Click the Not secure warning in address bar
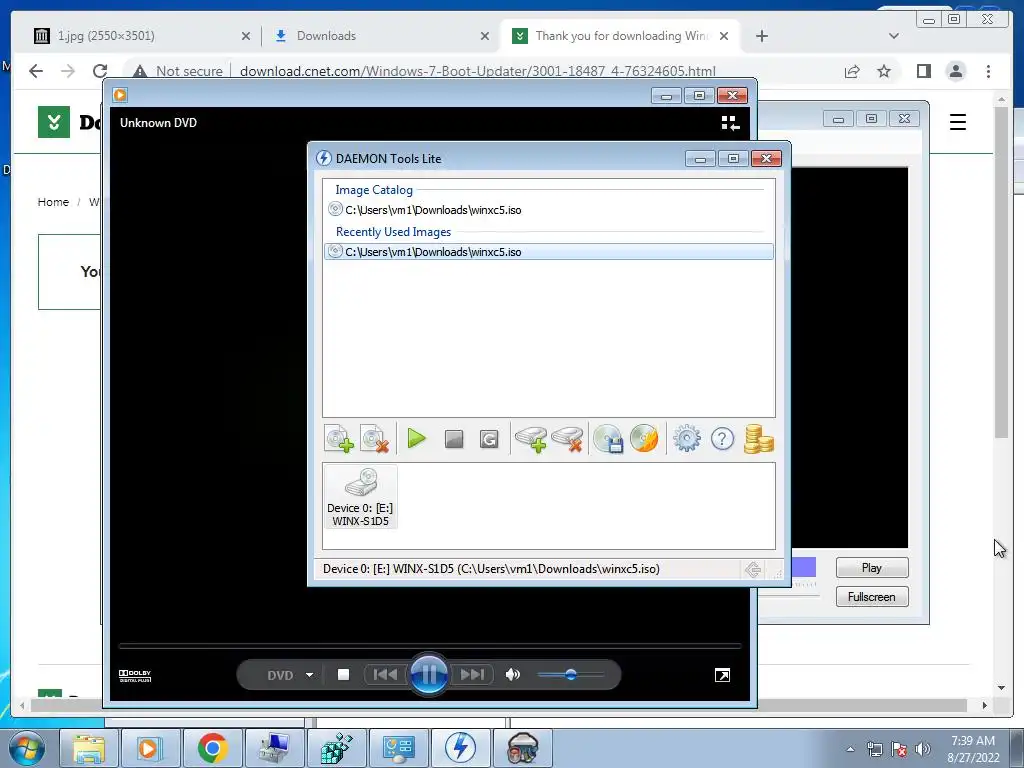 coord(178,71)
